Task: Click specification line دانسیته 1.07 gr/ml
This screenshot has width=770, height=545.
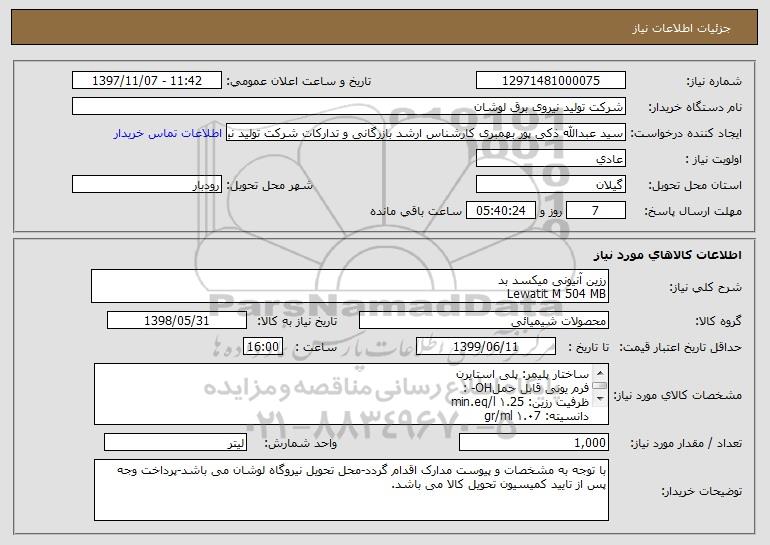Action: click(536, 416)
